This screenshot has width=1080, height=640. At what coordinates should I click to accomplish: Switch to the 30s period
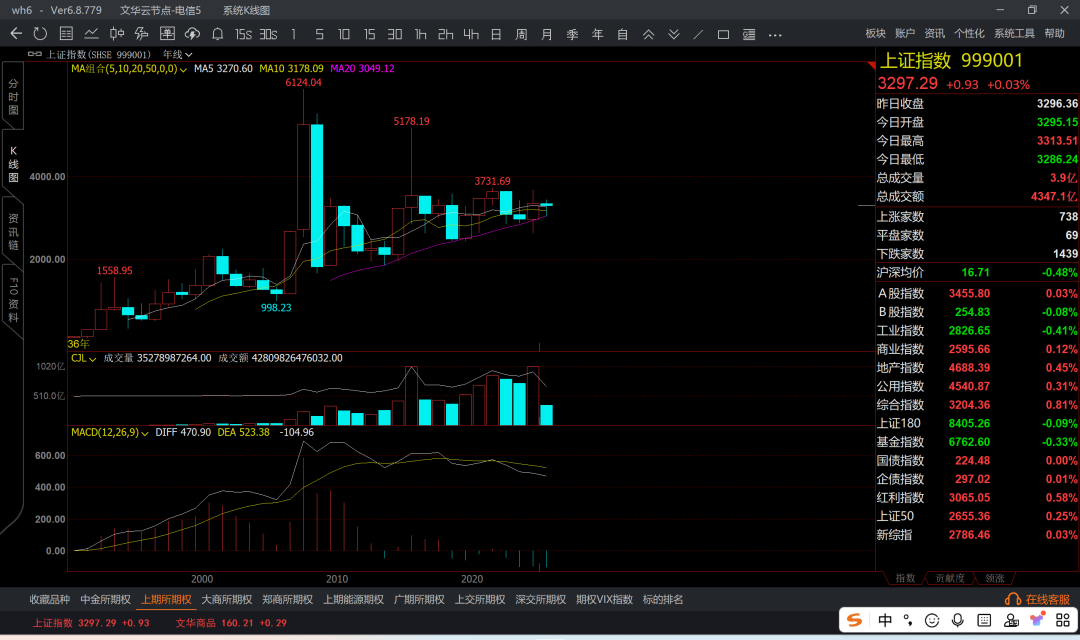tap(269, 34)
